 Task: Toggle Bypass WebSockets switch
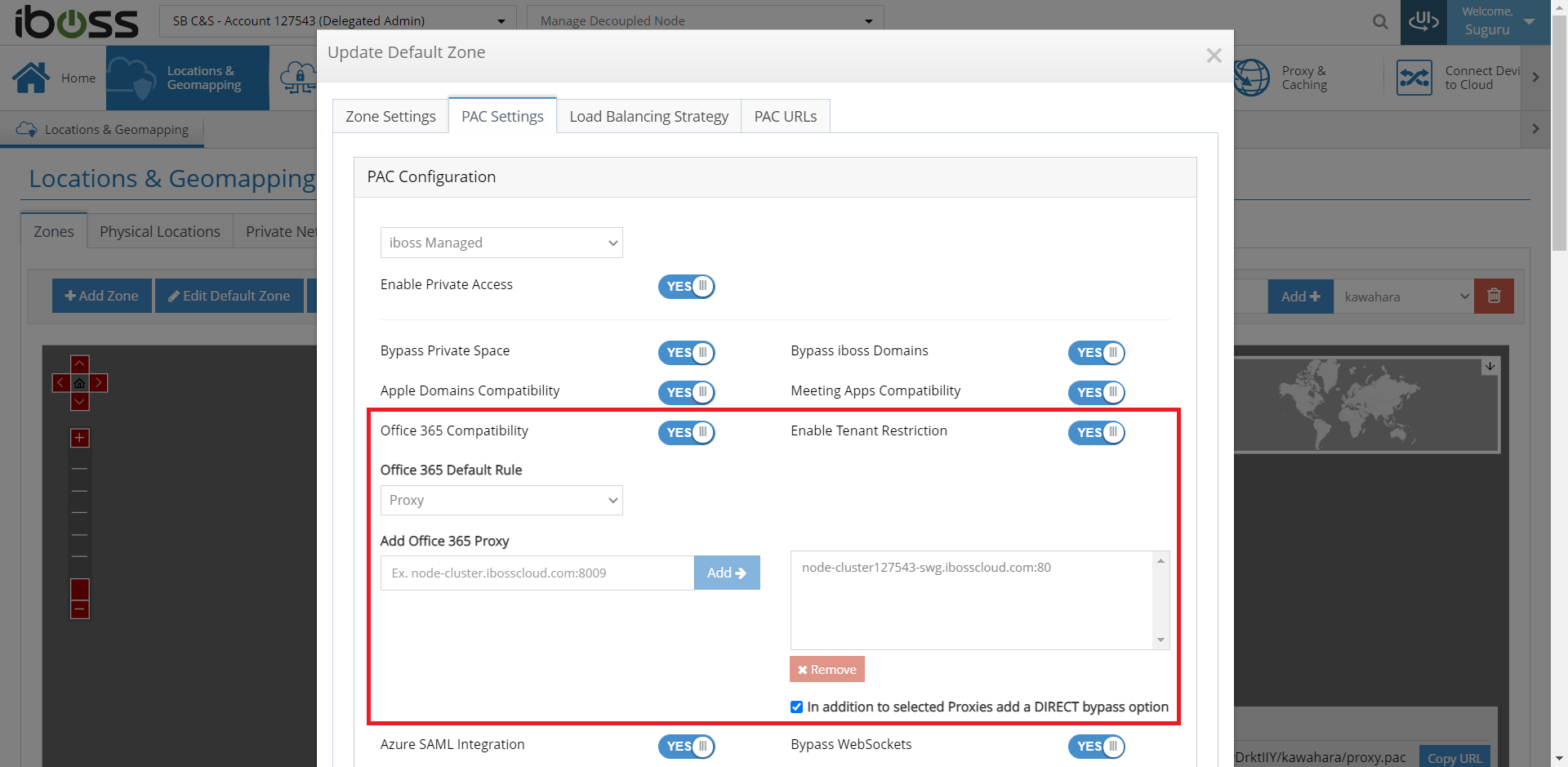[1097, 746]
